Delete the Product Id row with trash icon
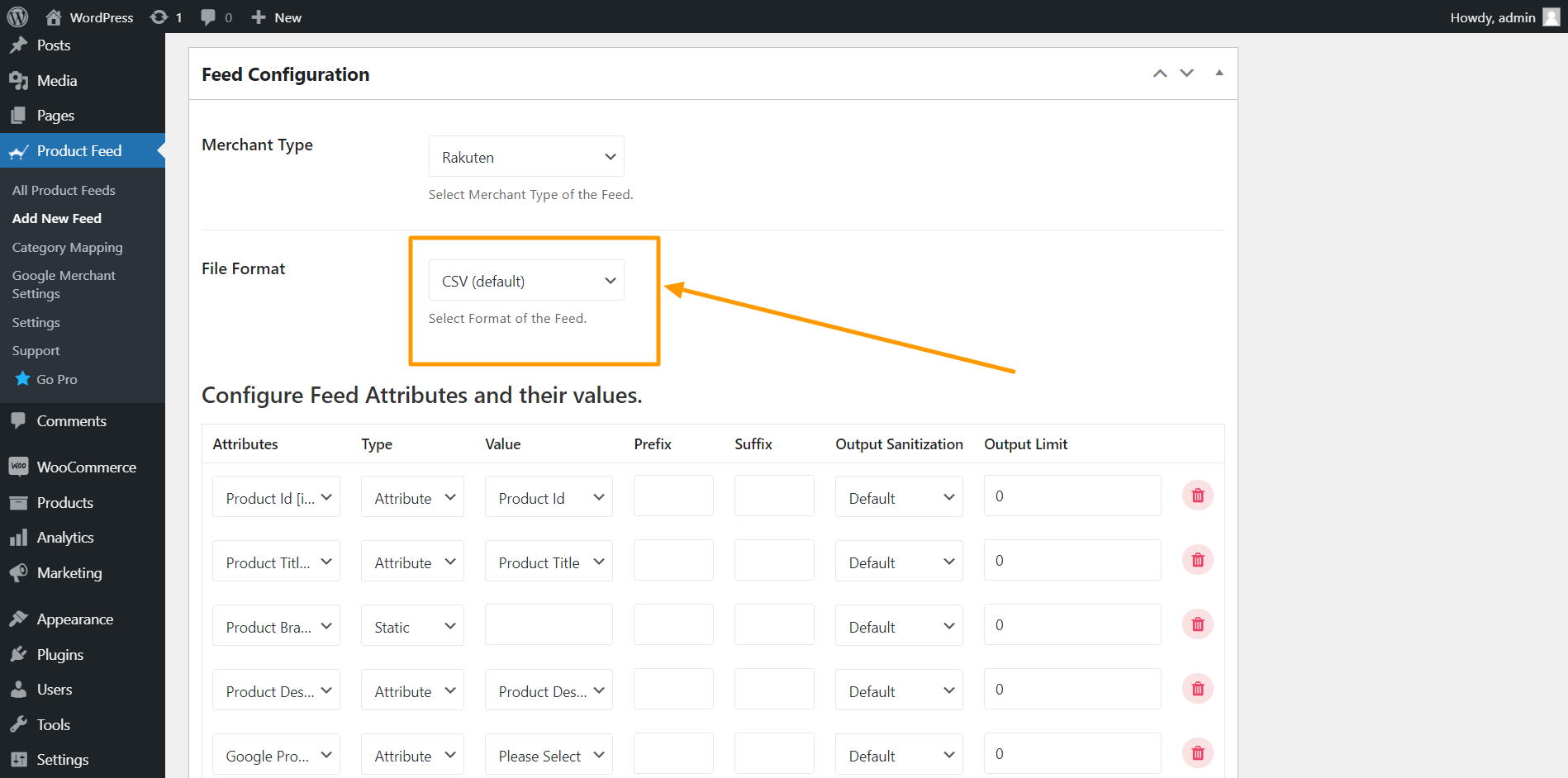The width and height of the screenshot is (1568, 778). point(1198,496)
